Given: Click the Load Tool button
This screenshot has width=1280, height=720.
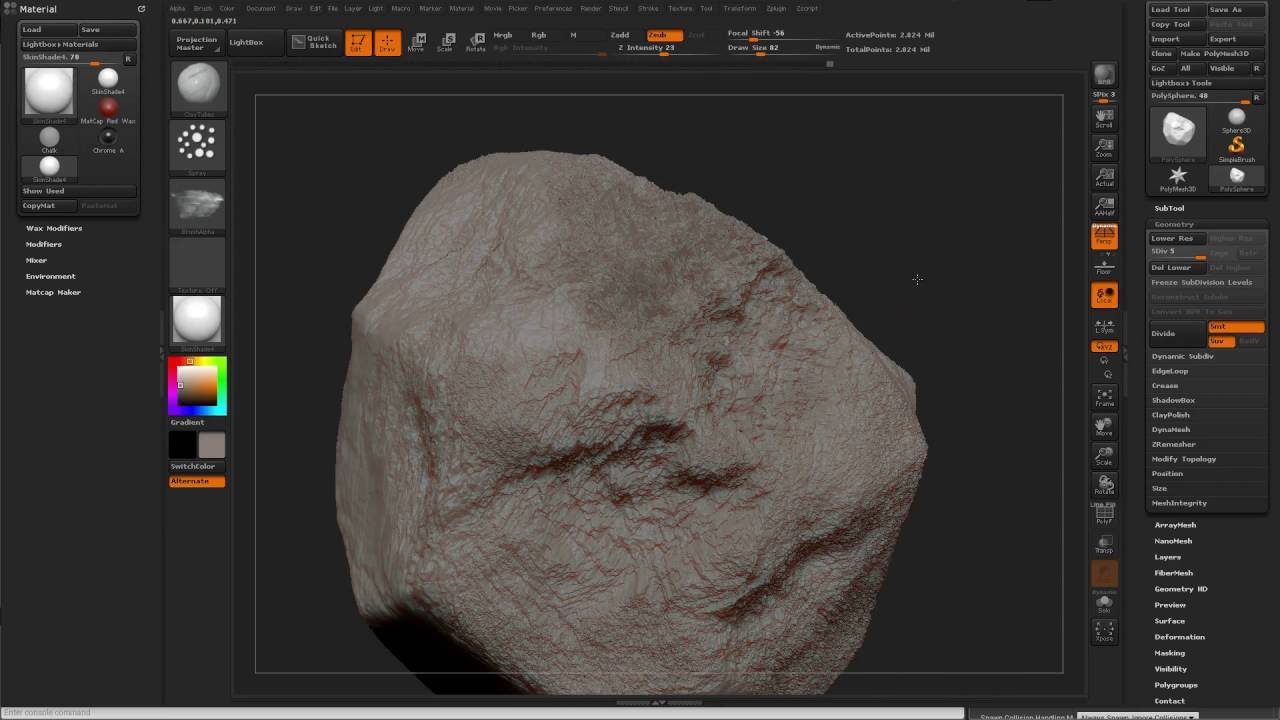Looking at the screenshot, I should click(x=1176, y=9).
